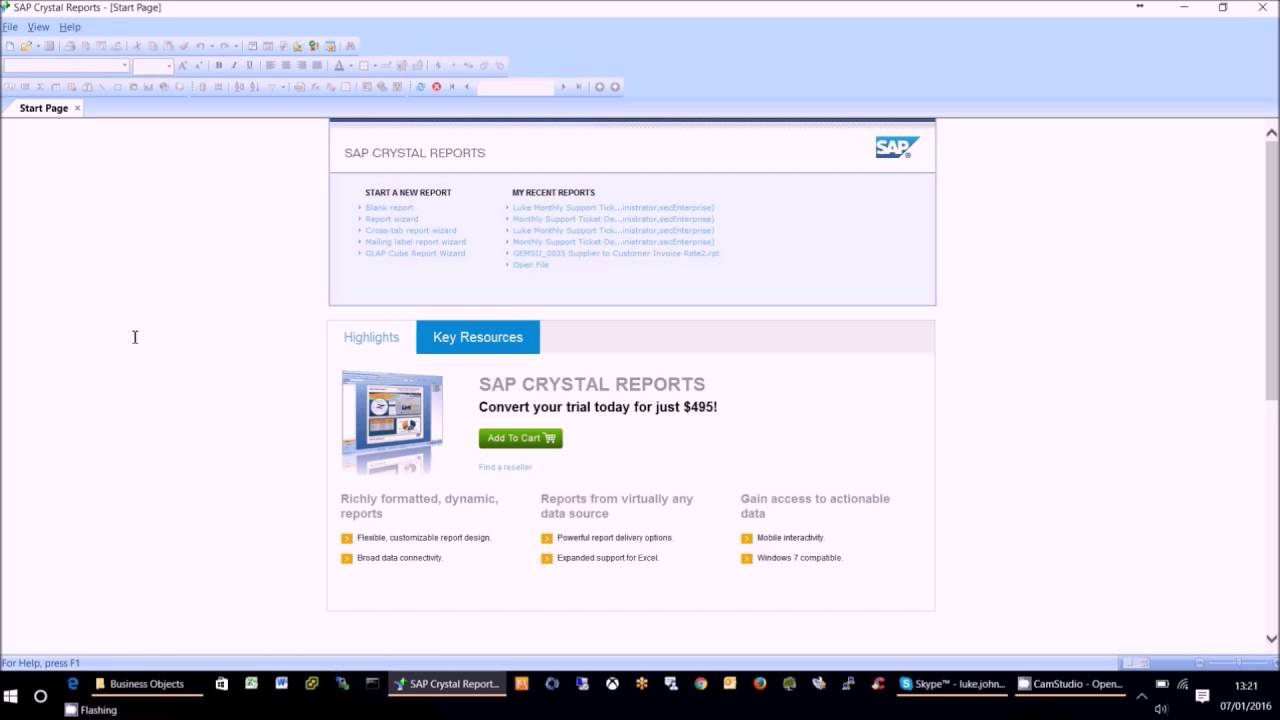Click the vertical scrollbar thumb

[1272, 270]
